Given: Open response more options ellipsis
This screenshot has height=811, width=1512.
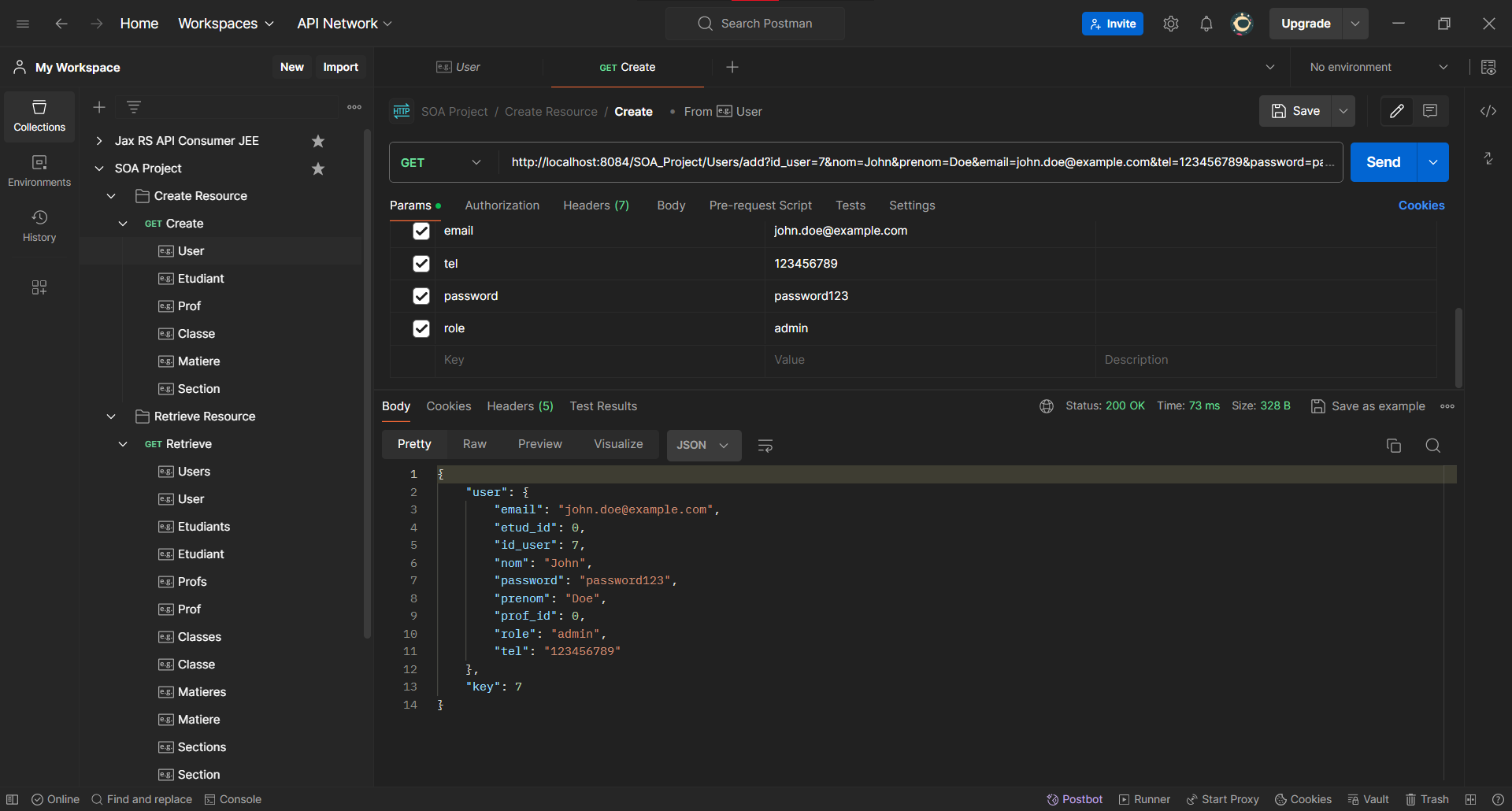Looking at the screenshot, I should 1447,406.
